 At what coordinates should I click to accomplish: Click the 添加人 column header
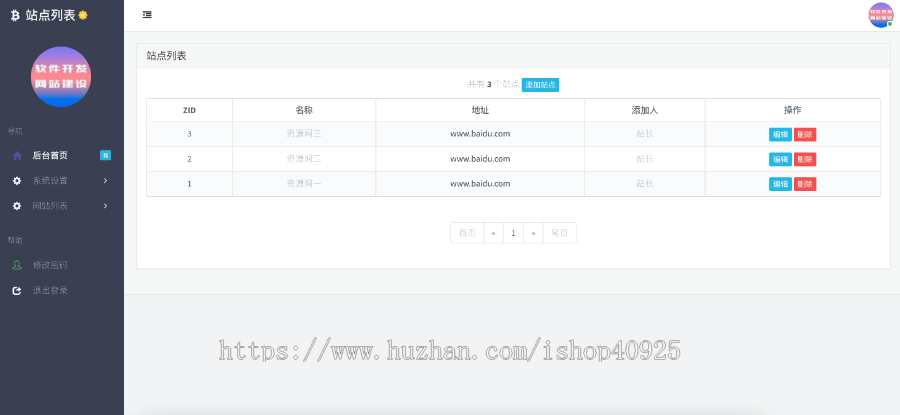click(x=645, y=110)
